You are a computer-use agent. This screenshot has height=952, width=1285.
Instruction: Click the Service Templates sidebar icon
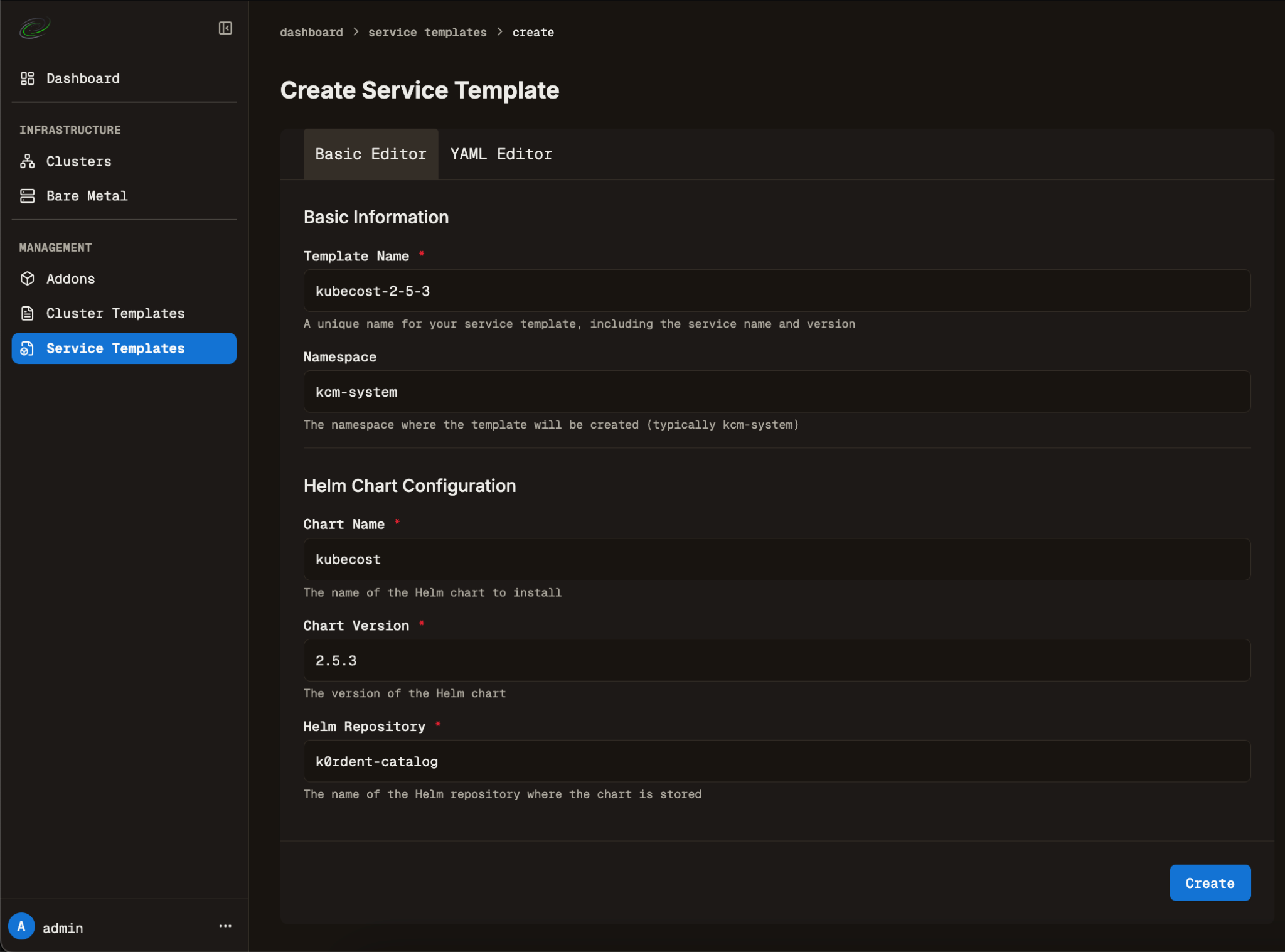coord(27,348)
